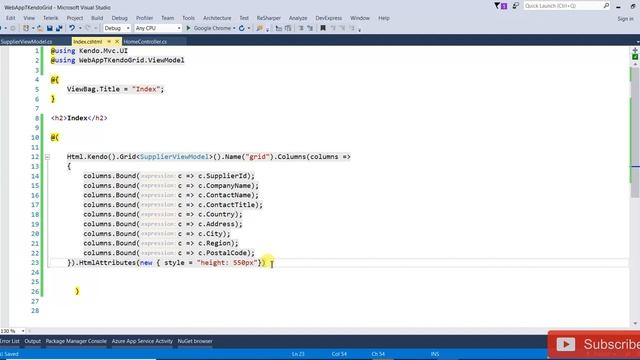Open the Error List panel tab

click(10, 341)
